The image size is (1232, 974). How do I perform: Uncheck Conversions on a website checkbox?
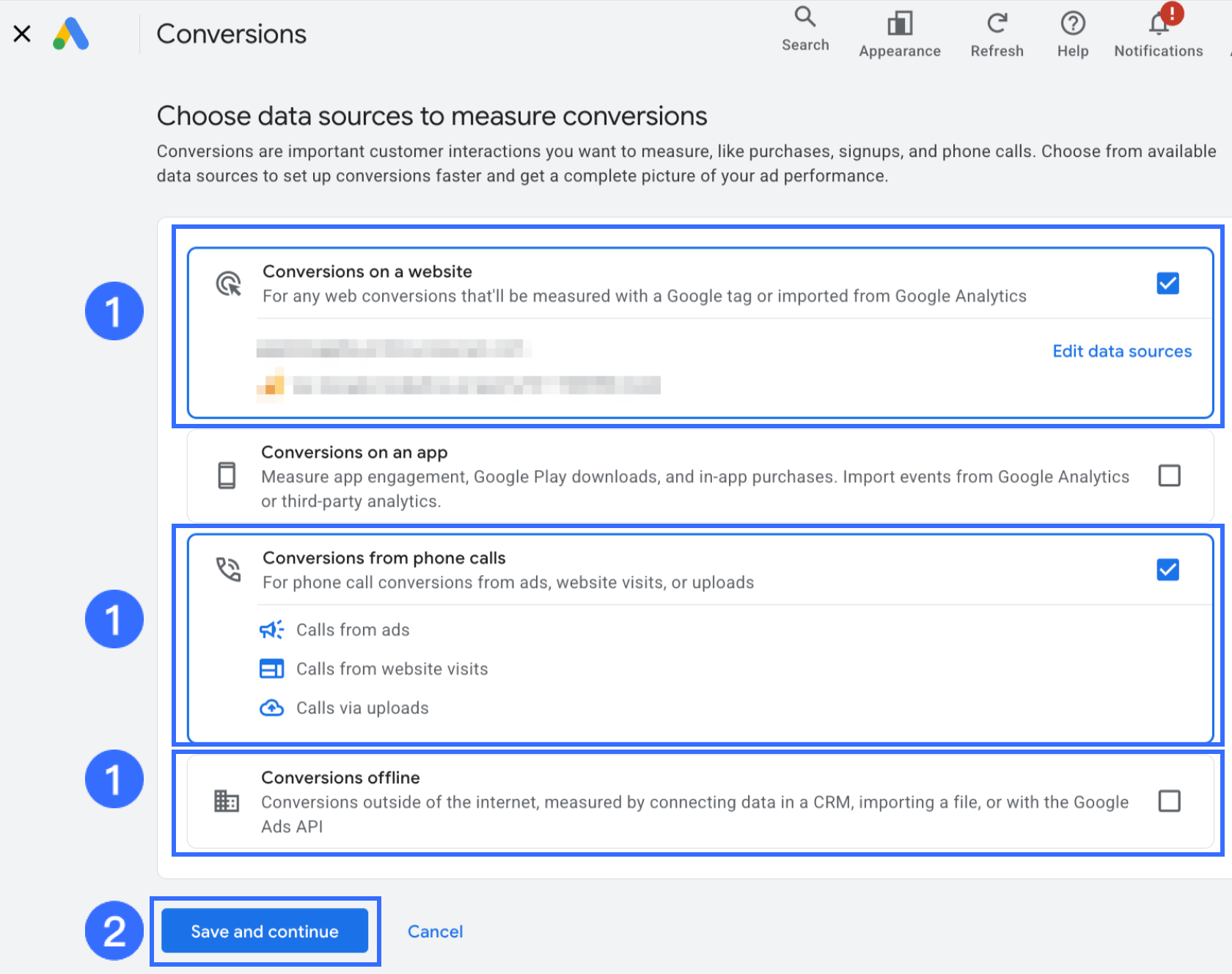click(1168, 283)
